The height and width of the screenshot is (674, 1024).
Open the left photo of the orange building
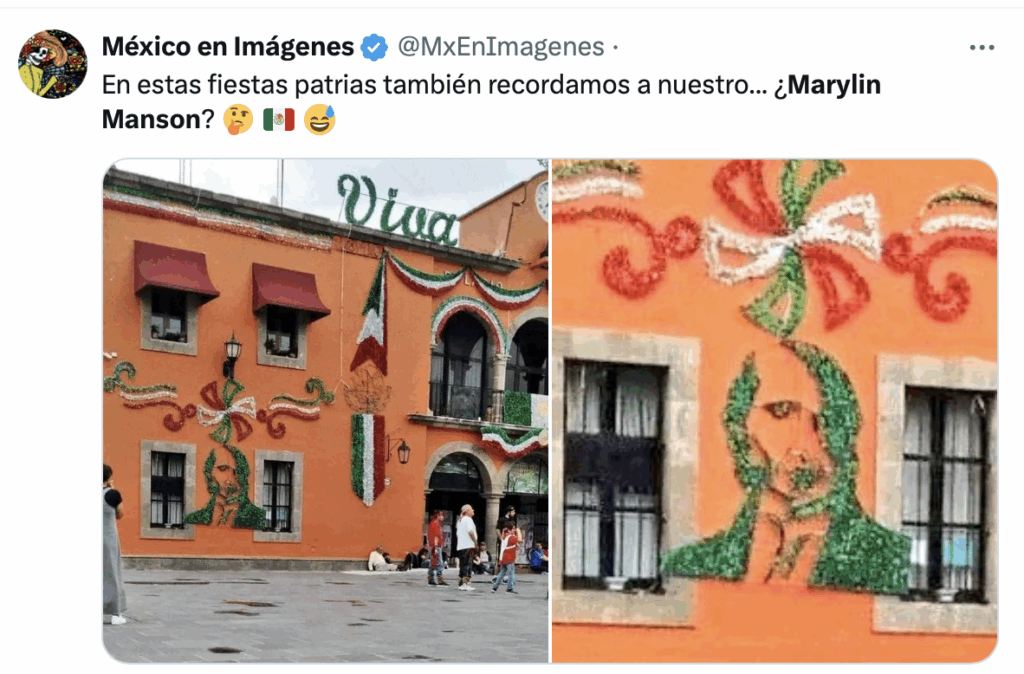[326, 411]
